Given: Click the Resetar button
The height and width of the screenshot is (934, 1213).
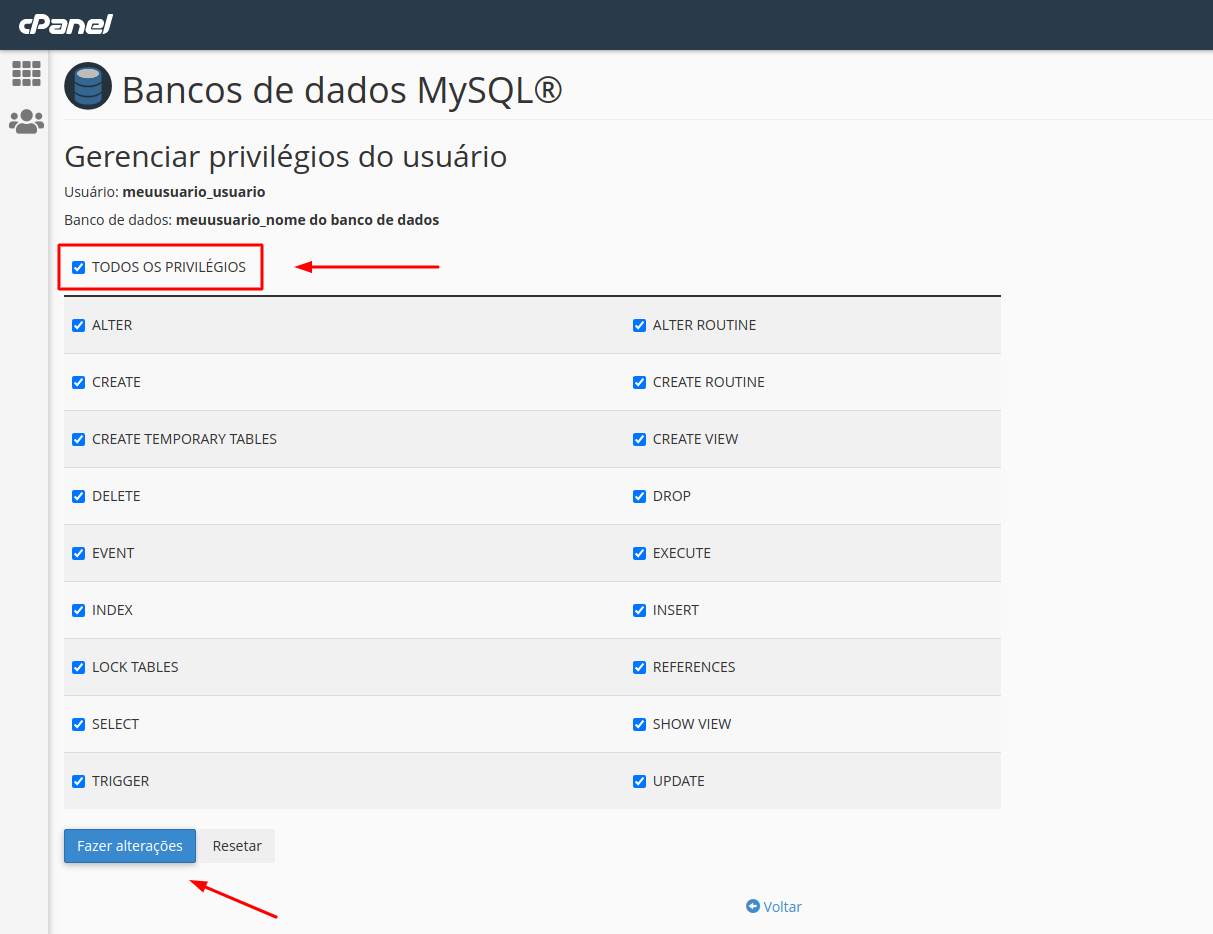Looking at the screenshot, I should tap(237, 846).
